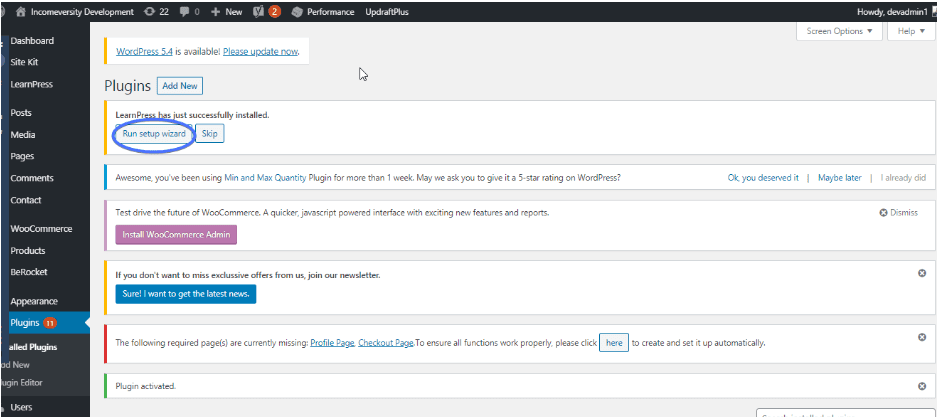Dismiss the WooCommerce Admin notice

(898, 212)
